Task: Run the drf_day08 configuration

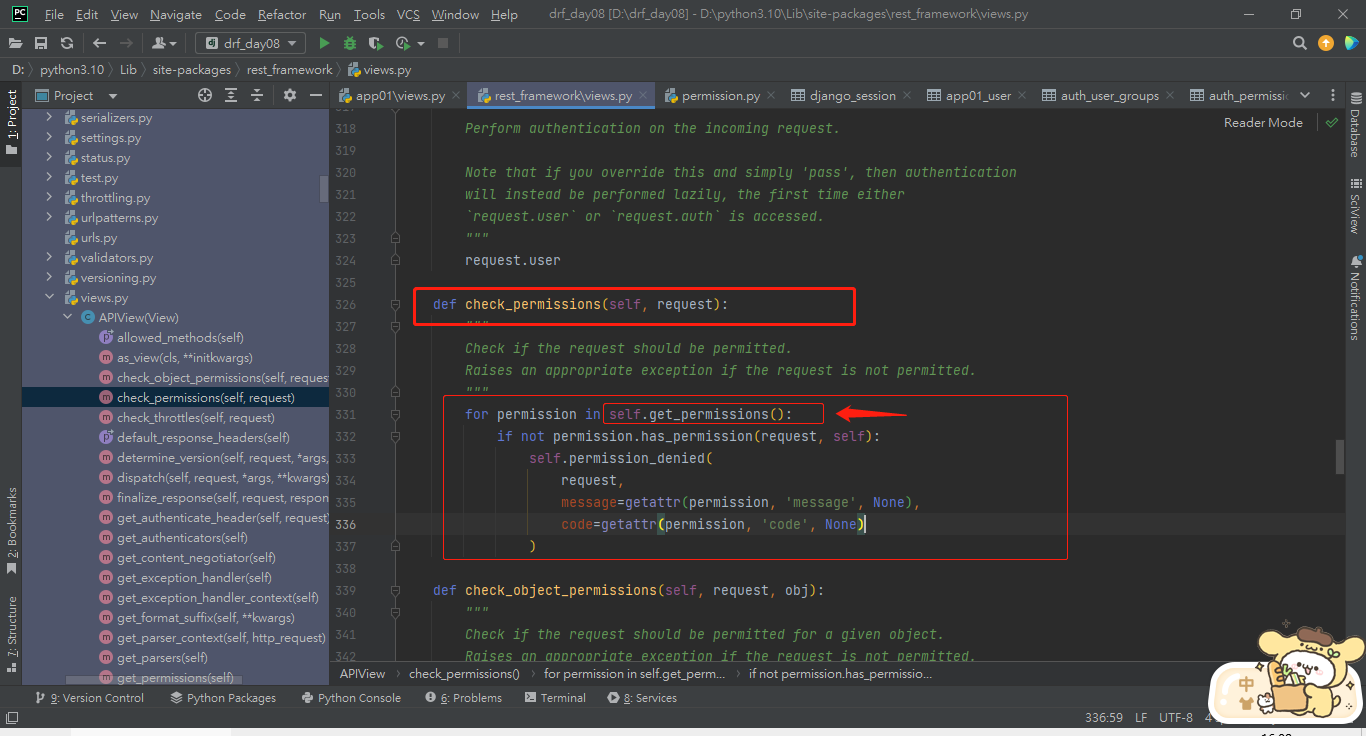Action: point(324,43)
